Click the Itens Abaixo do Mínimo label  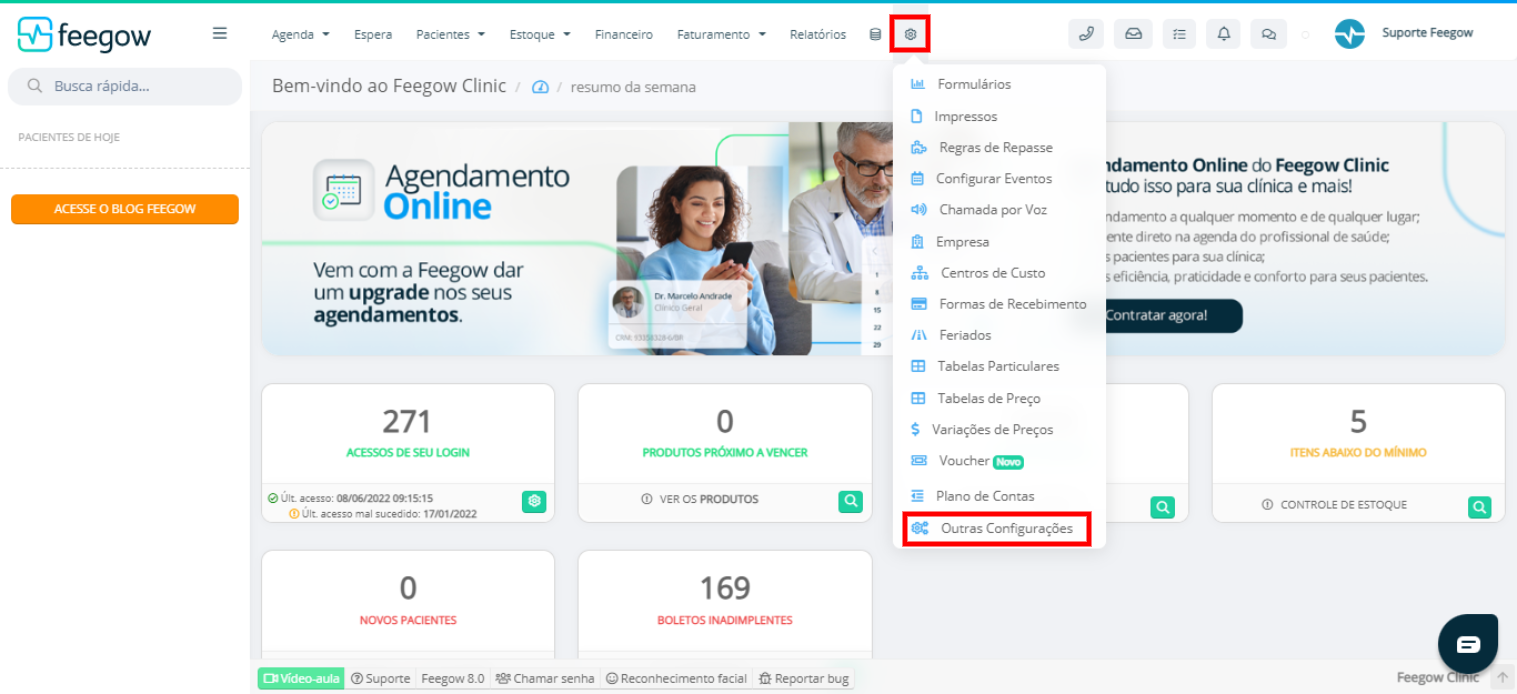pyautogui.click(x=1358, y=452)
